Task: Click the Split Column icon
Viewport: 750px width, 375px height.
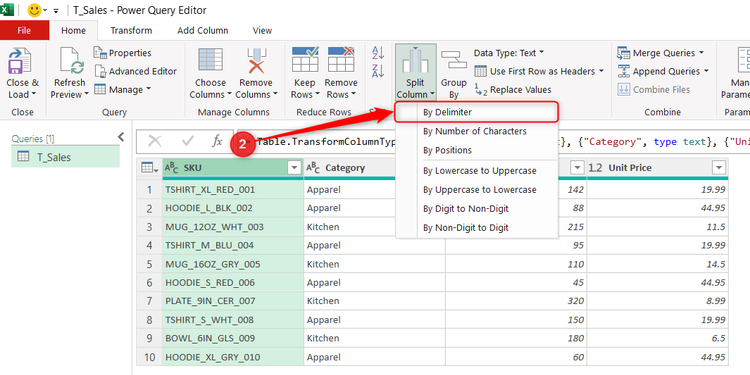Action: click(x=415, y=61)
